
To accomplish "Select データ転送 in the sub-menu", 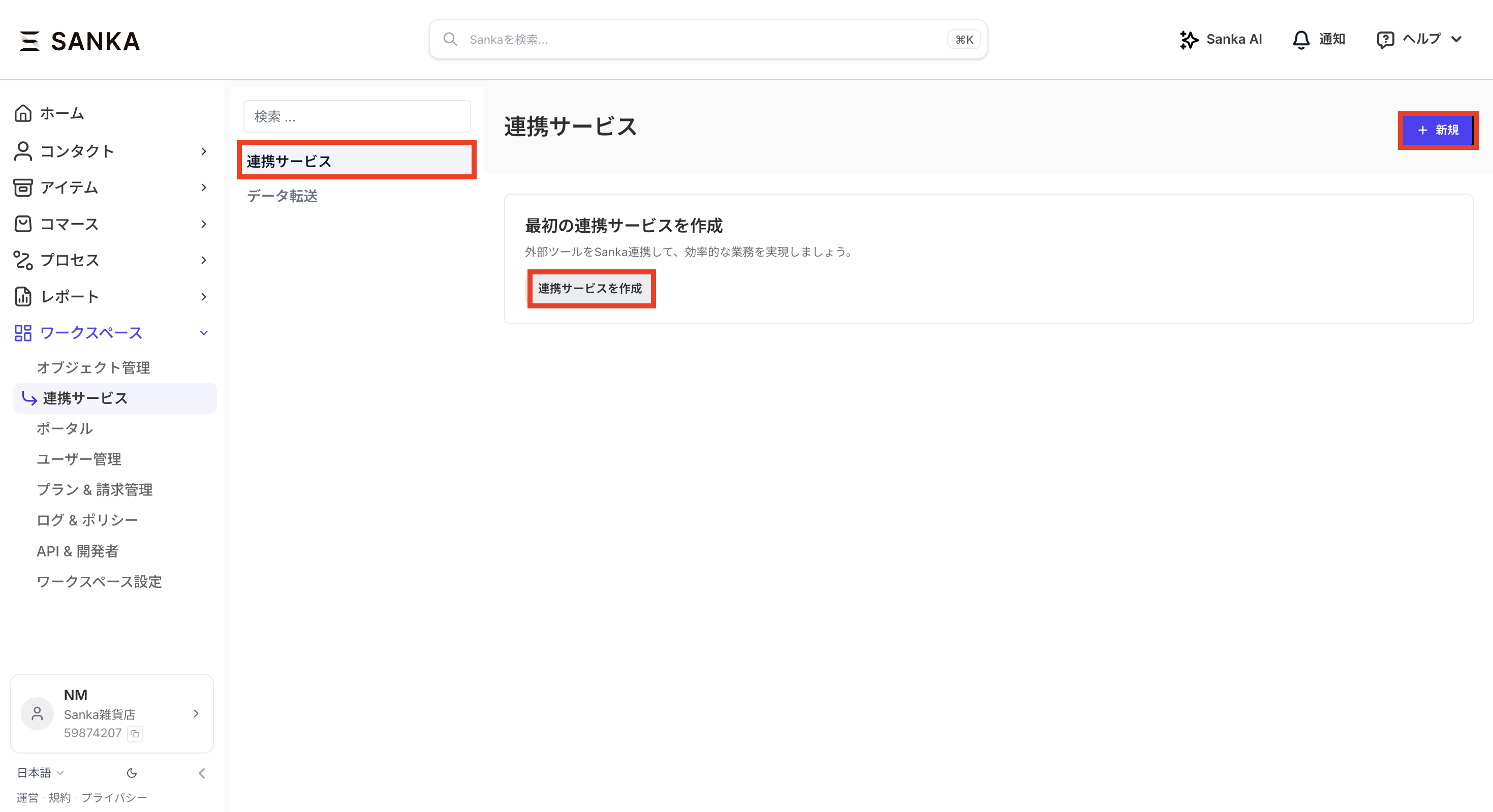I will (282, 196).
